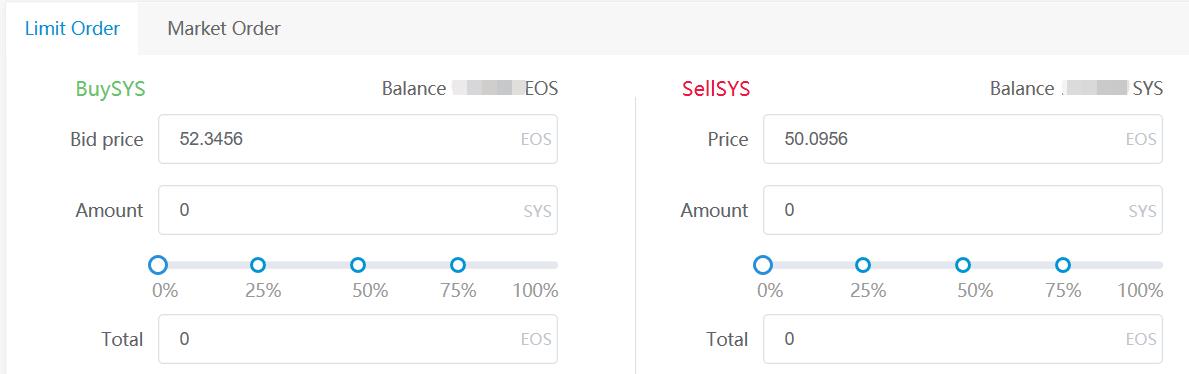The width and height of the screenshot is (1189, 374).
Task: Click the Bid price input field
Action: pos(358,139)
